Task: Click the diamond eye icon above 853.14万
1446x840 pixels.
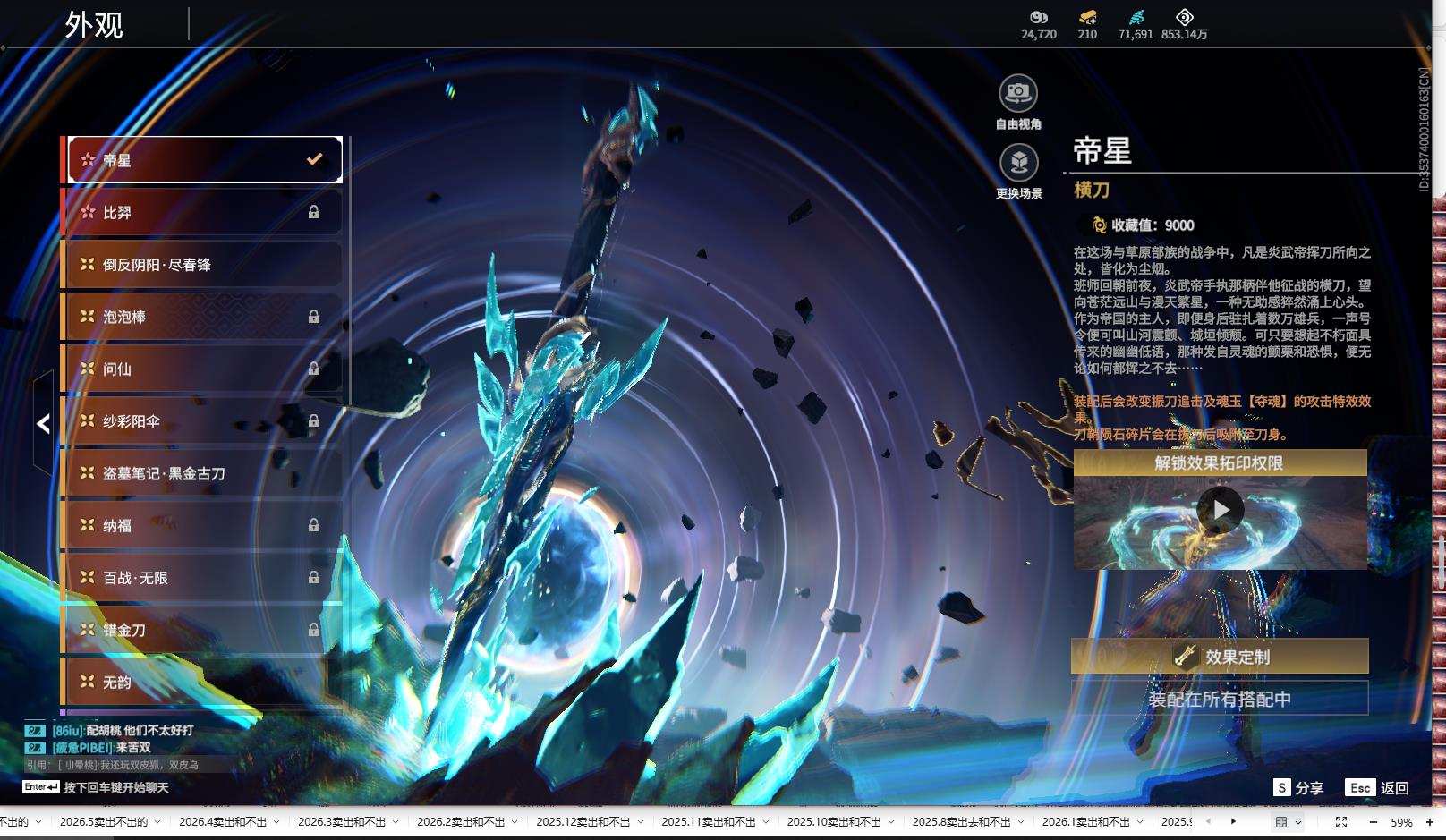Action: point(1184,17)
